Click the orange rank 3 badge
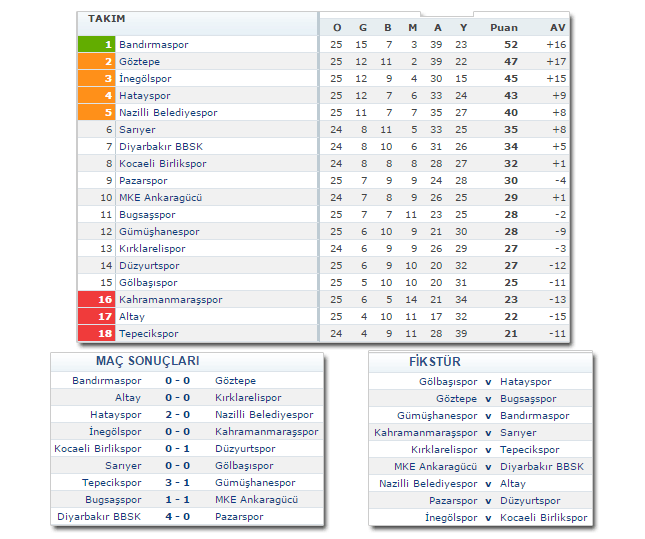The height and width of the screenshot is (539, 645). [x=96, y=79]
